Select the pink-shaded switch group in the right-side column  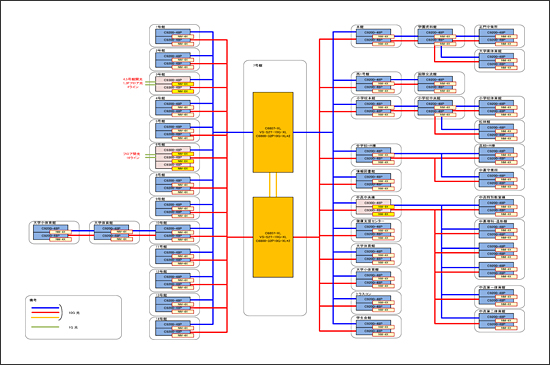376,207
